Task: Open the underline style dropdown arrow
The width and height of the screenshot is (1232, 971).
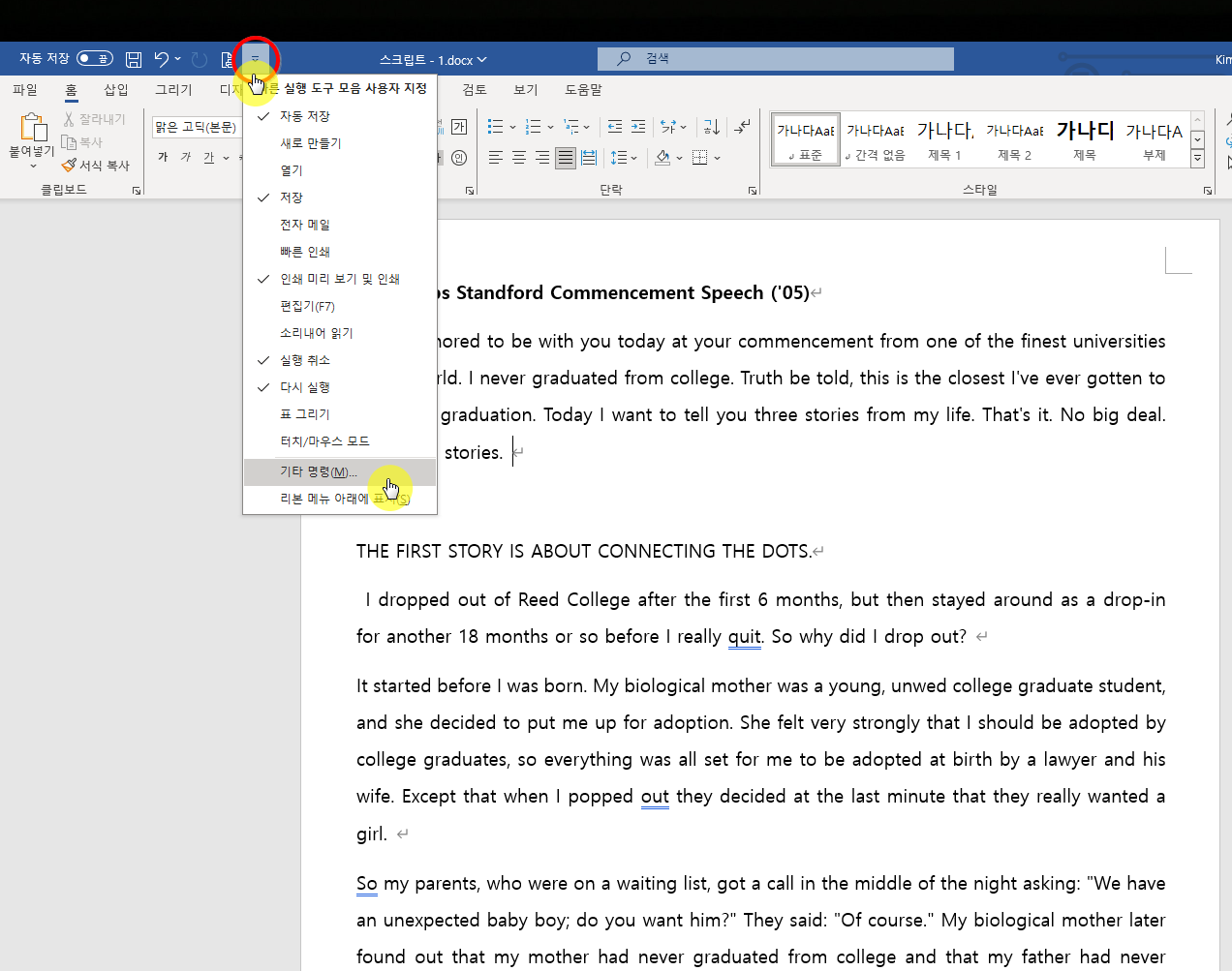Action: coord(227,157)
